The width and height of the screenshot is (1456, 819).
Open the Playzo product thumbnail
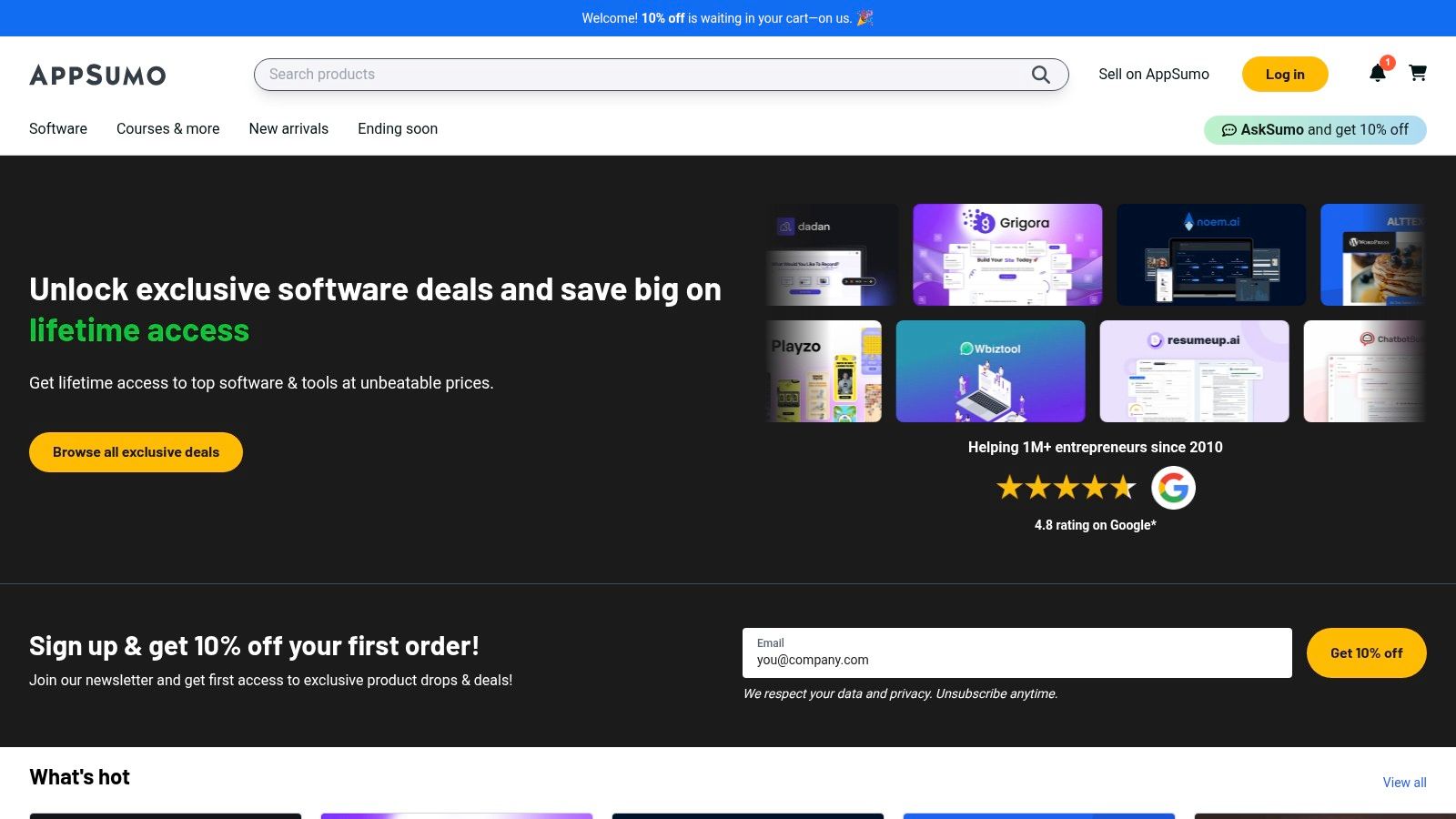(x=824, y=371)
